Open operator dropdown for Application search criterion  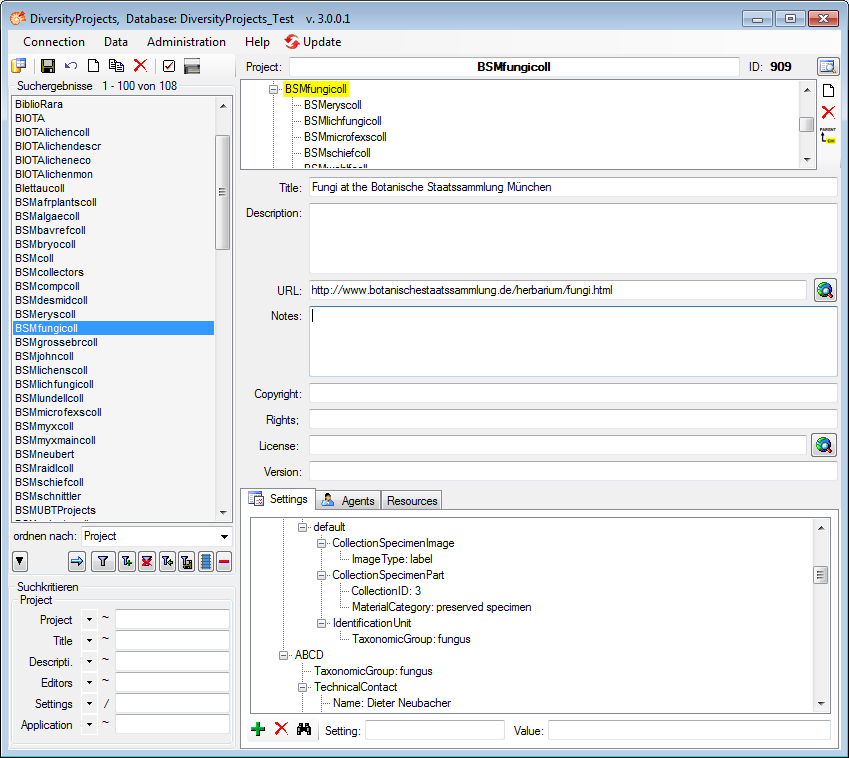[x=89, y=724]
